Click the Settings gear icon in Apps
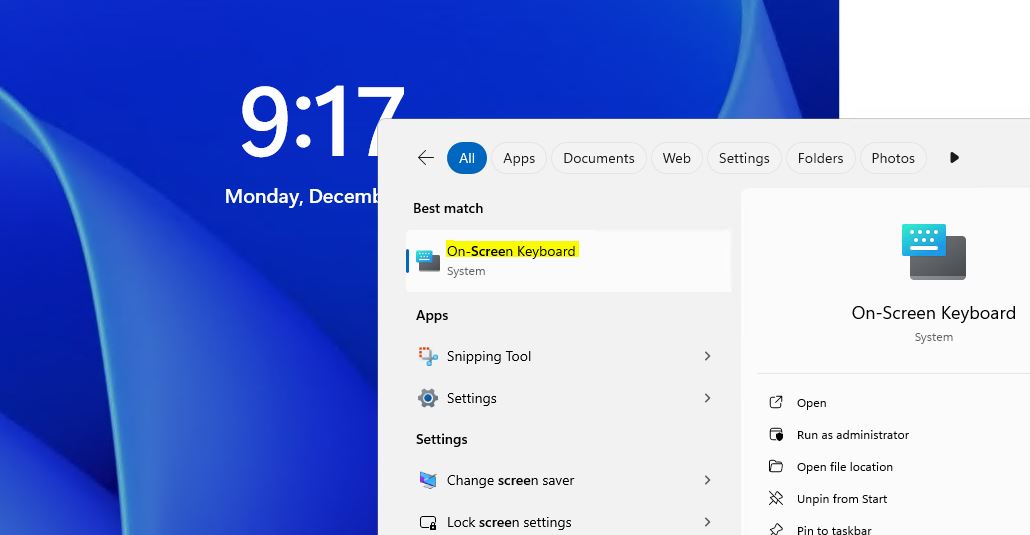This screenshot has width=1030, height=535. point(428,398)
